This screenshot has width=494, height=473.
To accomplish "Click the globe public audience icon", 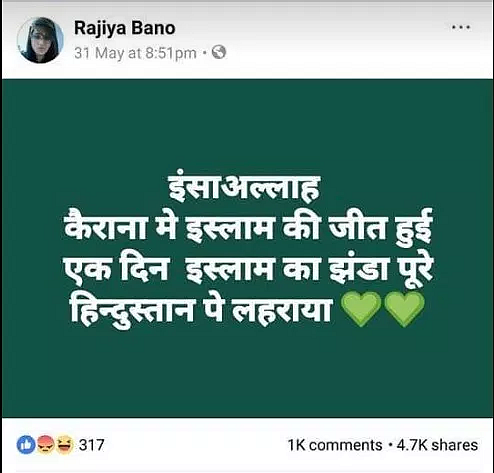I will pos(219,52).
